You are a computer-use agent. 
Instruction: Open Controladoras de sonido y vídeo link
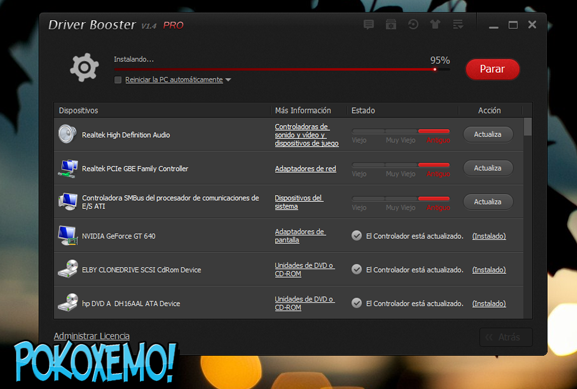tap(307, 135)
